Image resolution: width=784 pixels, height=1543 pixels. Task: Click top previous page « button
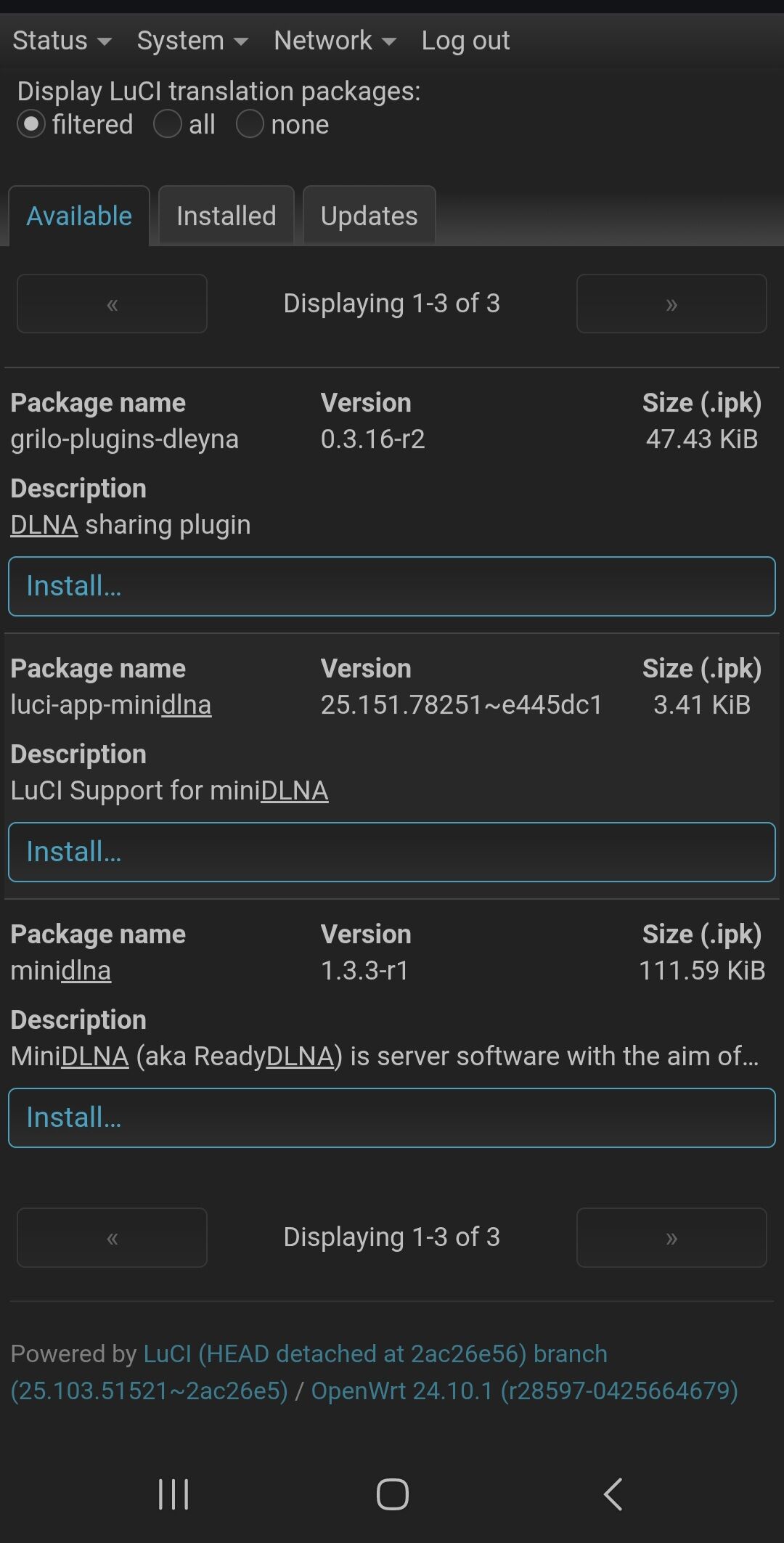[112, 304]
